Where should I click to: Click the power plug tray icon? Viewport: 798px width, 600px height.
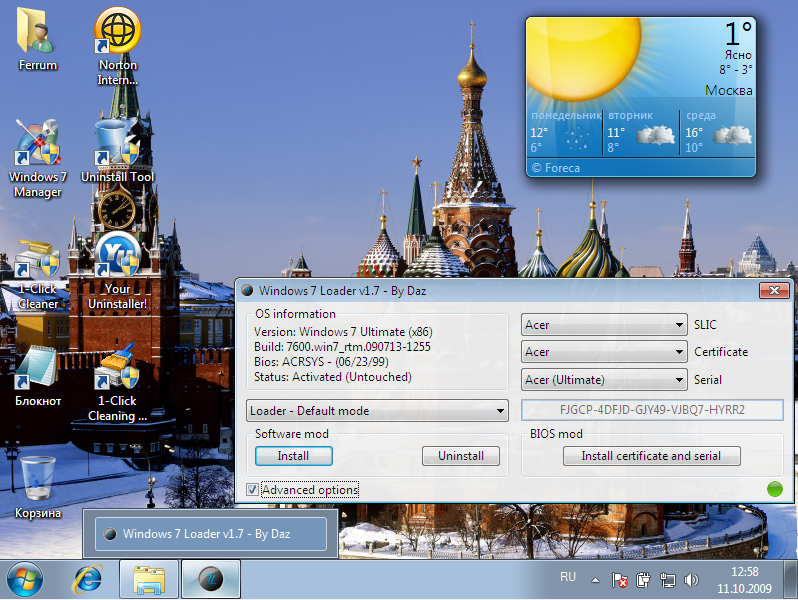coord(643,580)
